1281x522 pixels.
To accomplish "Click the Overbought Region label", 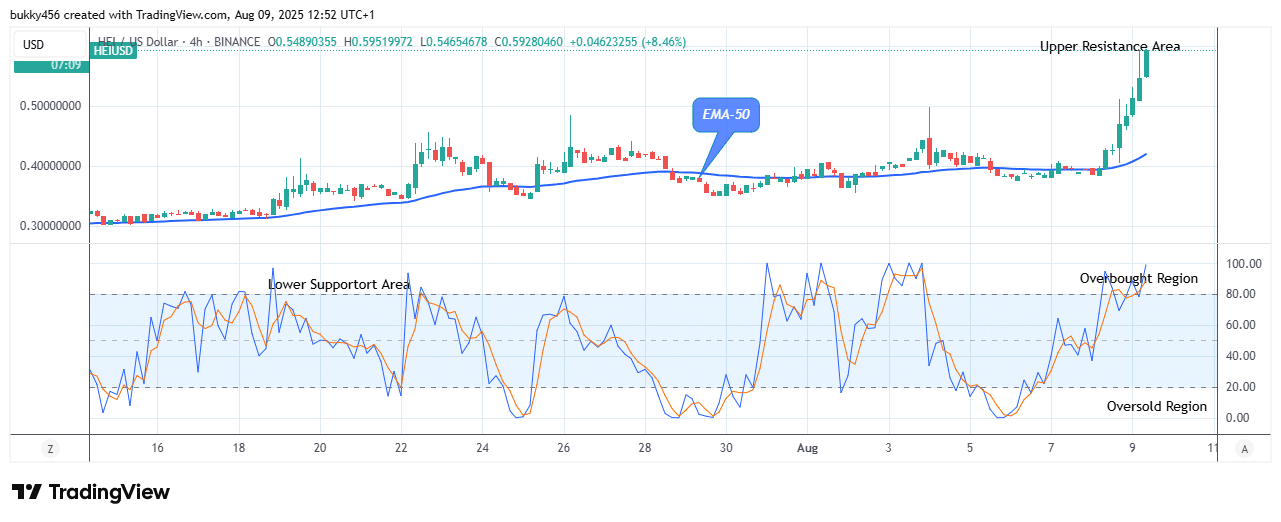I will pyautogui.click(x=1139, y=278).
